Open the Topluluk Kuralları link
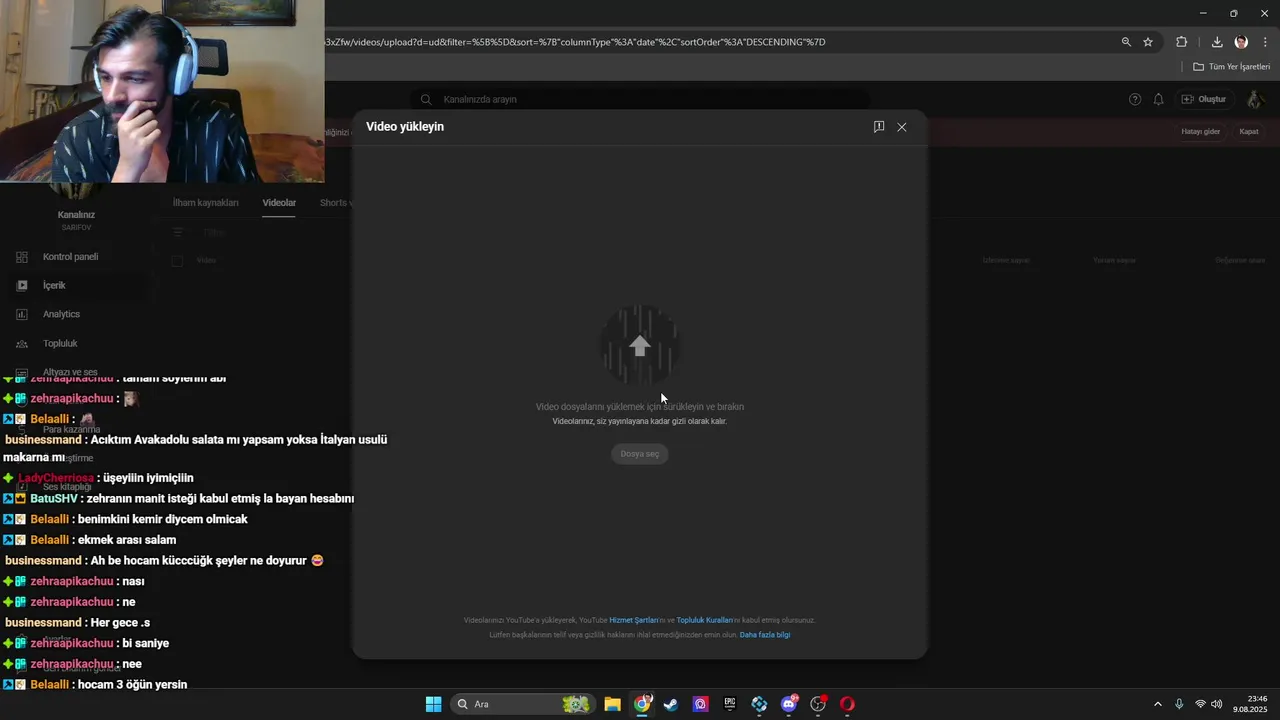Image resolution: width=1280 pixels, height=720 pixels. pos(705,620)
